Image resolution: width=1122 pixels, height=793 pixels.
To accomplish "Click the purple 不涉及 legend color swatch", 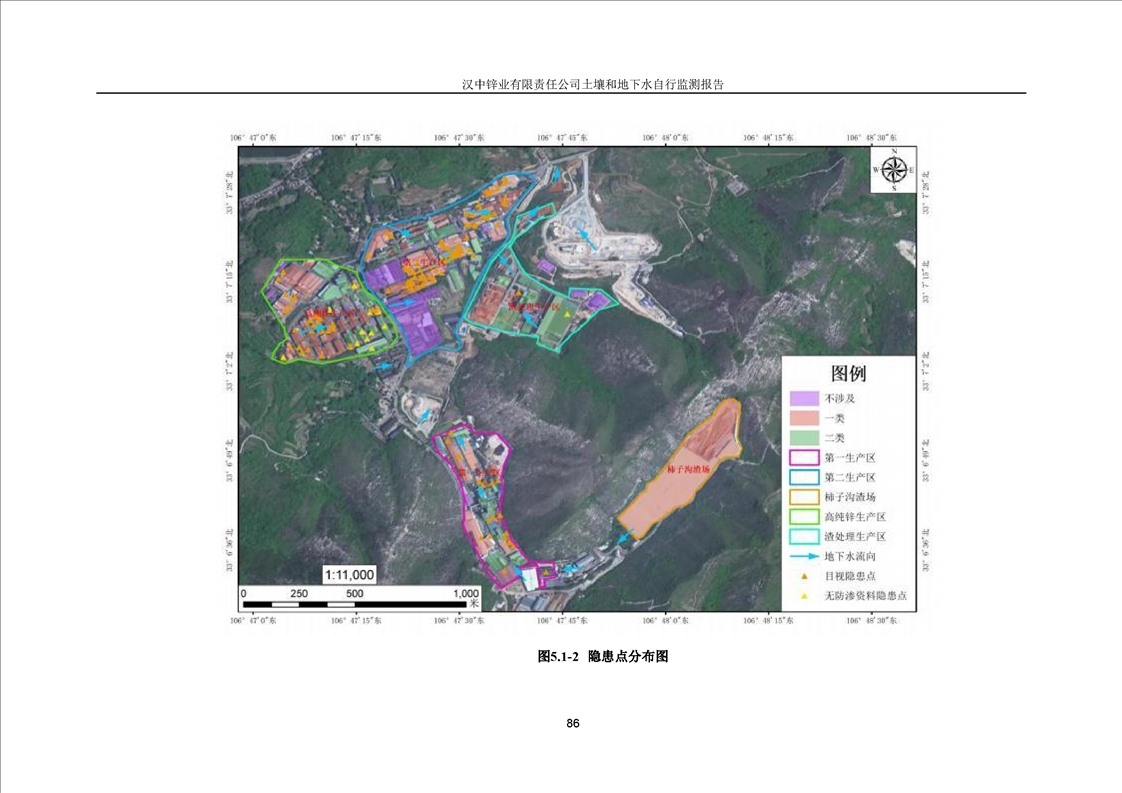I will point(804,398).
